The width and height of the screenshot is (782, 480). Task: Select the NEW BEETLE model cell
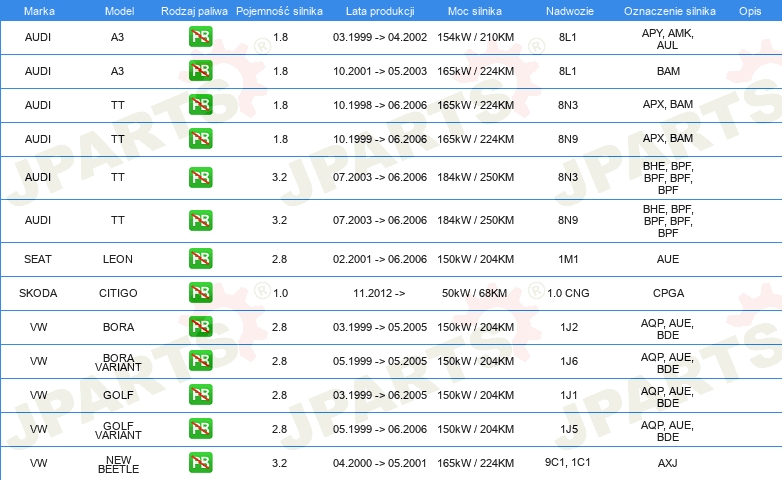click(118, 464)
